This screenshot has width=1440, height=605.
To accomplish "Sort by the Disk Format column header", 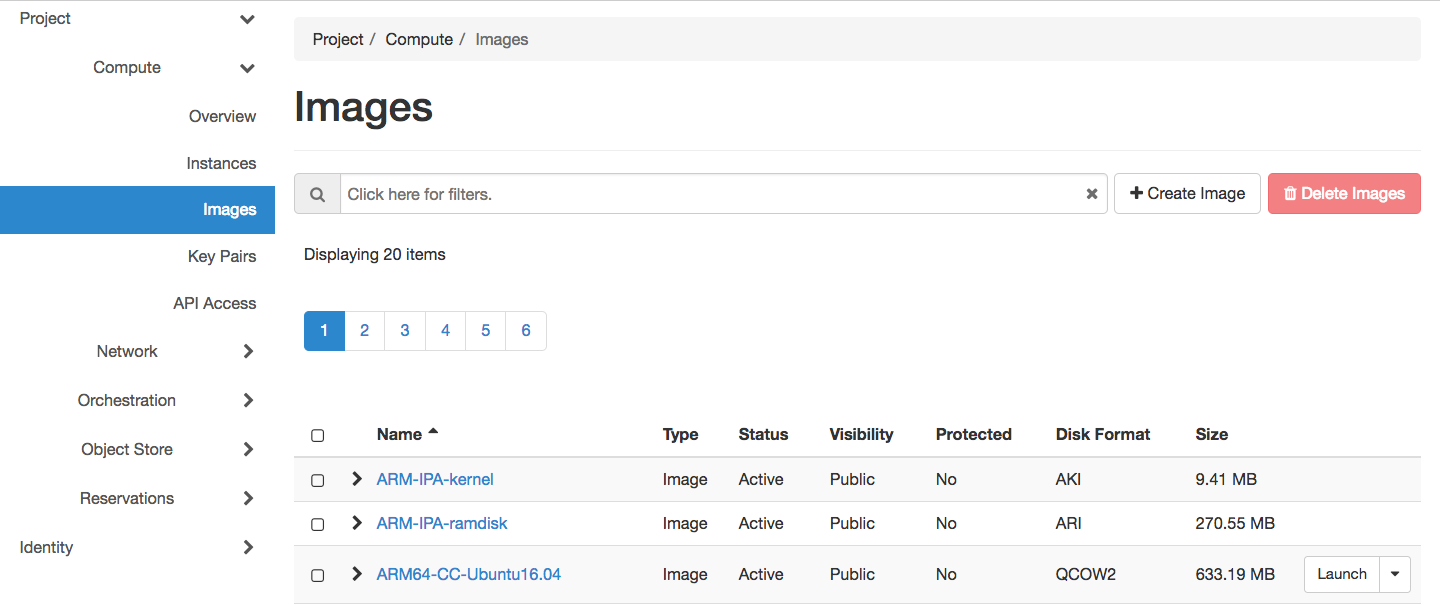I will pos(1103,434).
